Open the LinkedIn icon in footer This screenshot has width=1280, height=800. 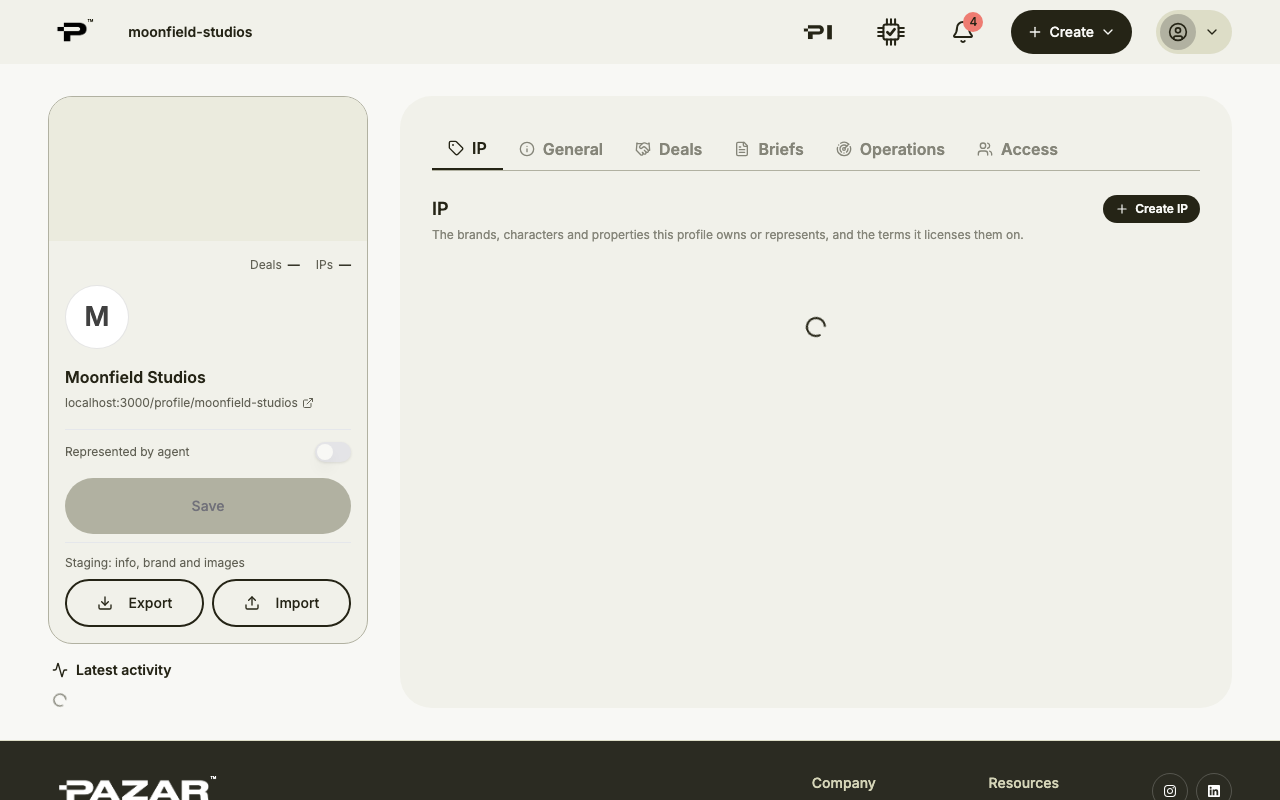(1214, 790)
